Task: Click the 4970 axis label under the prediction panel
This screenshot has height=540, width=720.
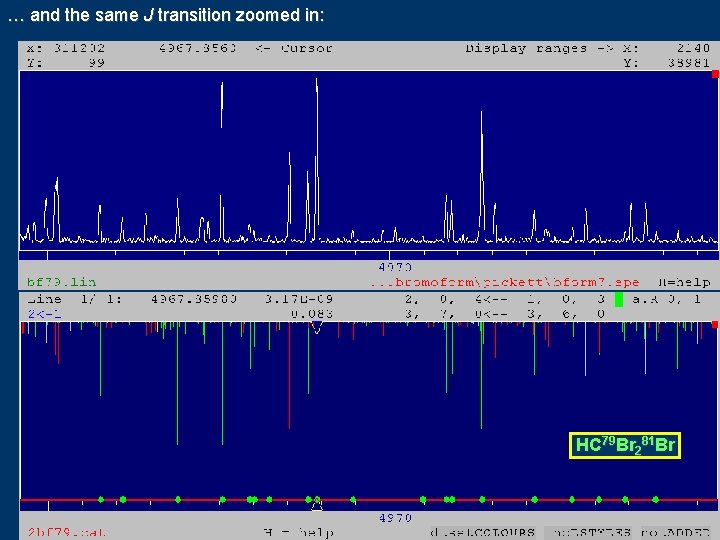Action: [x=395, y=518]
